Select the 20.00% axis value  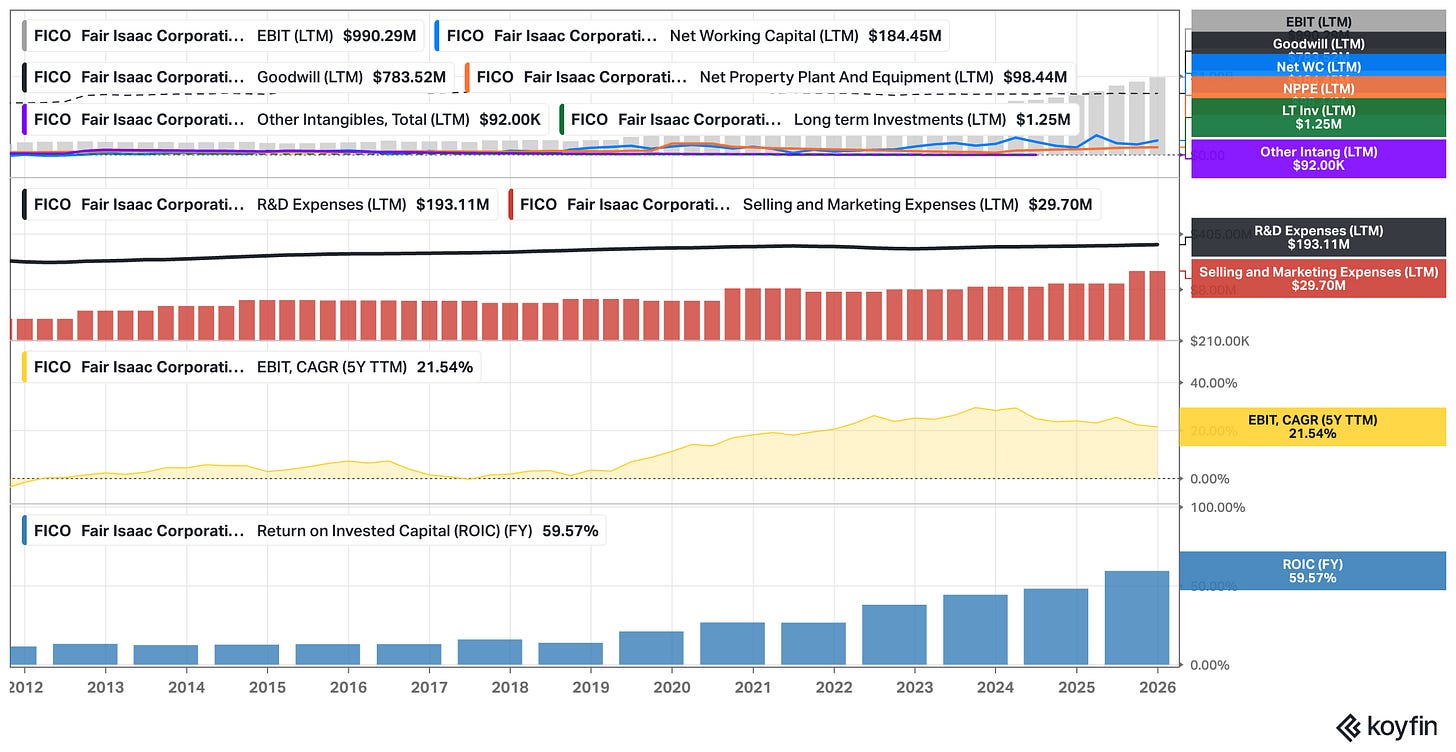[1214, 431]
